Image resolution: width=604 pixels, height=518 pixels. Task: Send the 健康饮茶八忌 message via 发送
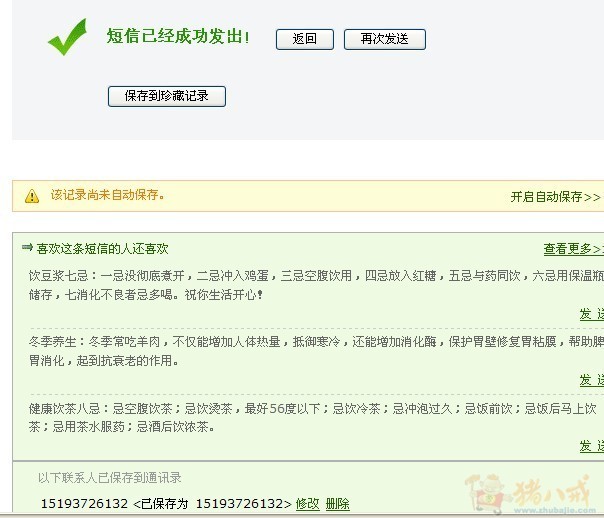[x=591, y=446]
